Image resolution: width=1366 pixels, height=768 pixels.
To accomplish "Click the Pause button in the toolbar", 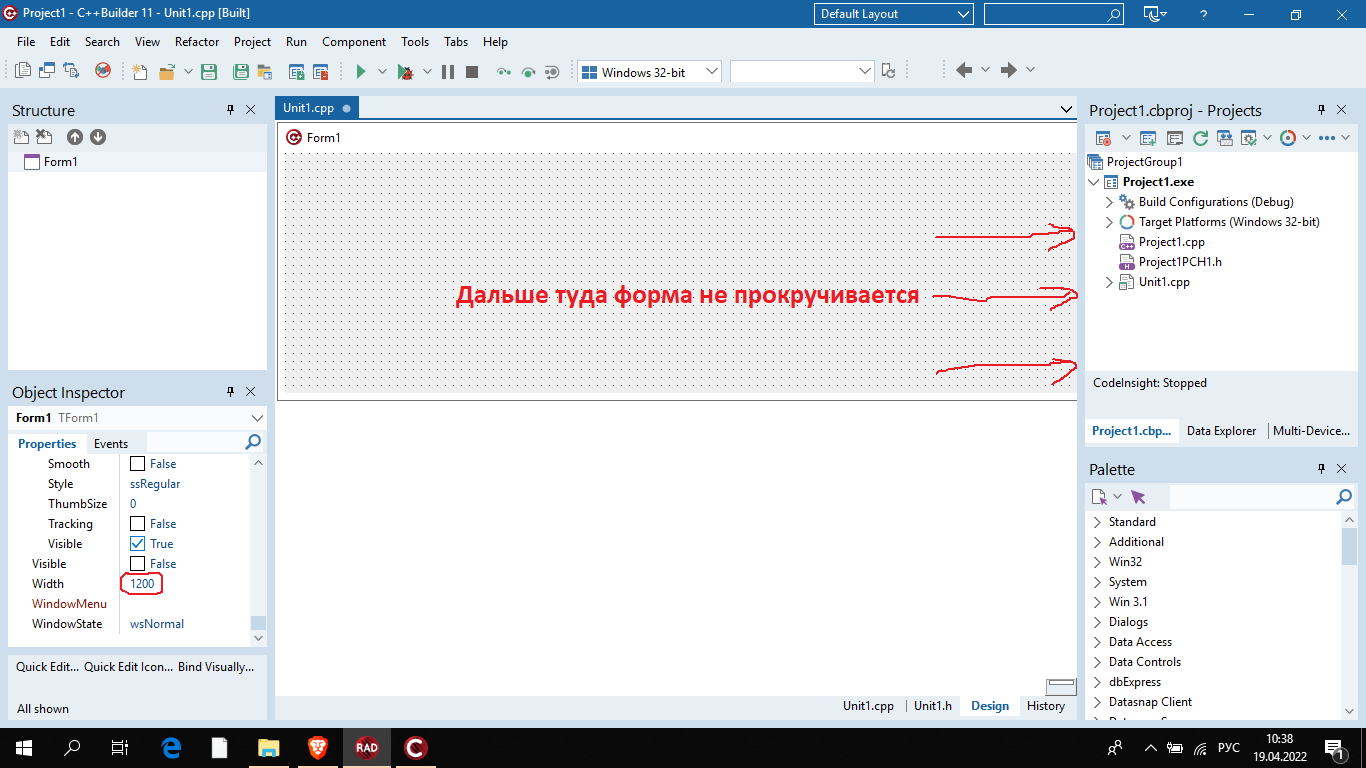I will (448, 71).
